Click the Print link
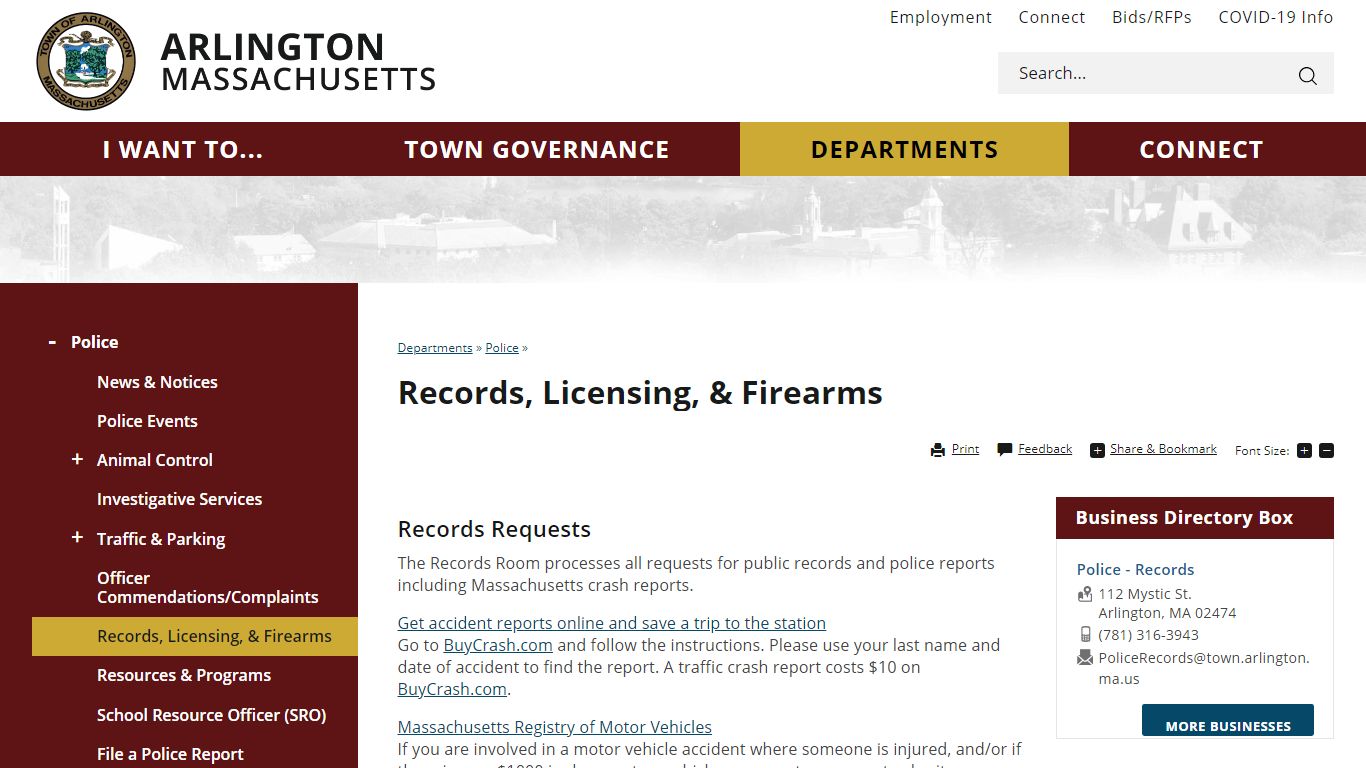1366x768 pixels. (x=965, y=449)
